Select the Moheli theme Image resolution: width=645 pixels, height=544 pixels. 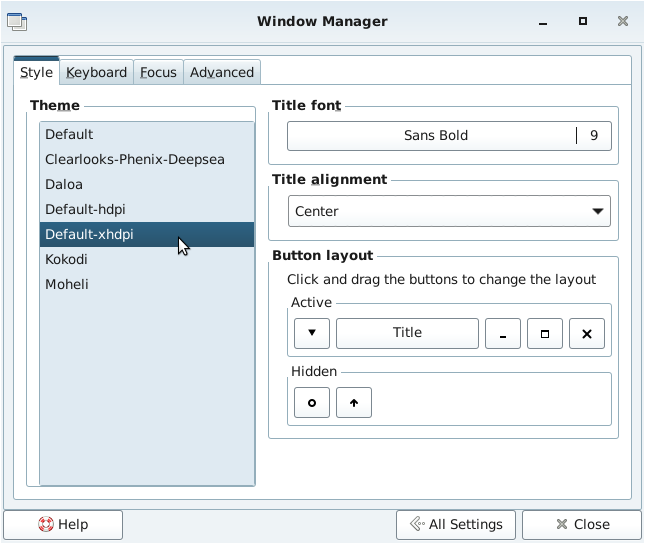(67, 284)
